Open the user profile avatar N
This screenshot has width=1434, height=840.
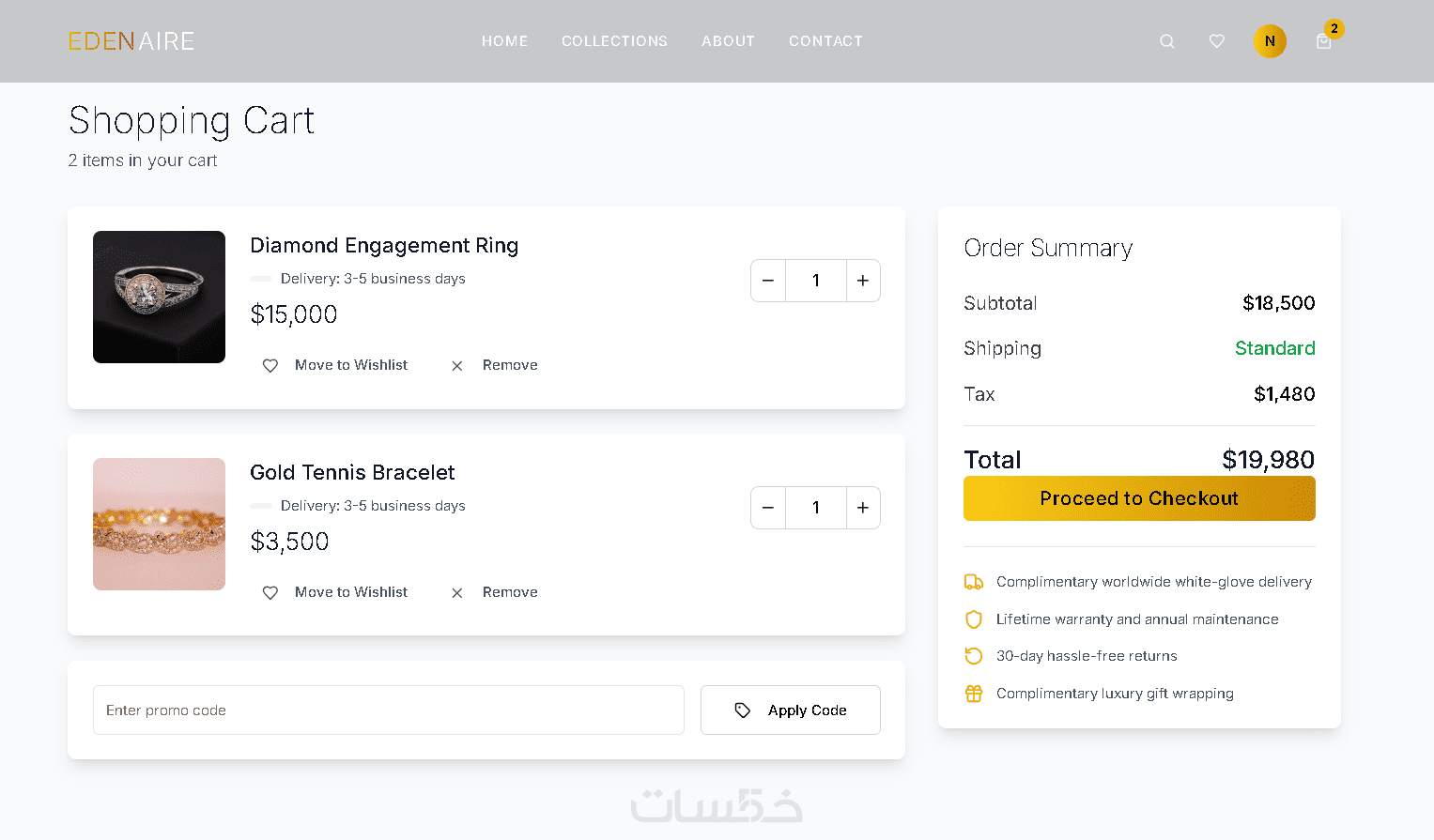tap(1270, 41)
